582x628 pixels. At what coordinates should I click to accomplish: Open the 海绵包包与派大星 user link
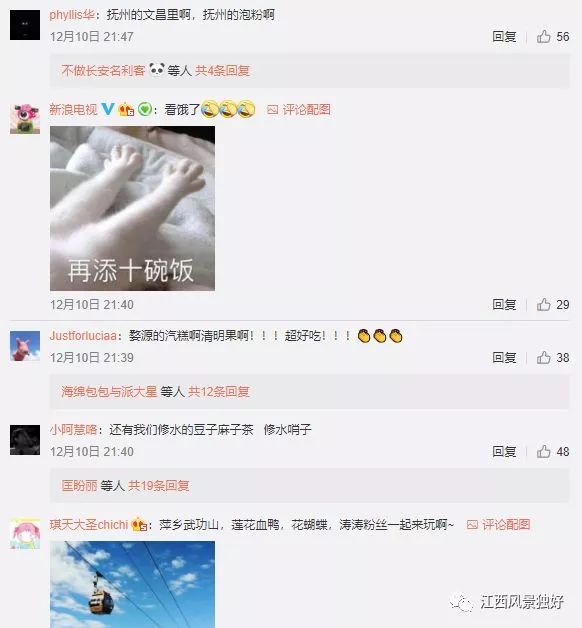[x=109, y=391]
